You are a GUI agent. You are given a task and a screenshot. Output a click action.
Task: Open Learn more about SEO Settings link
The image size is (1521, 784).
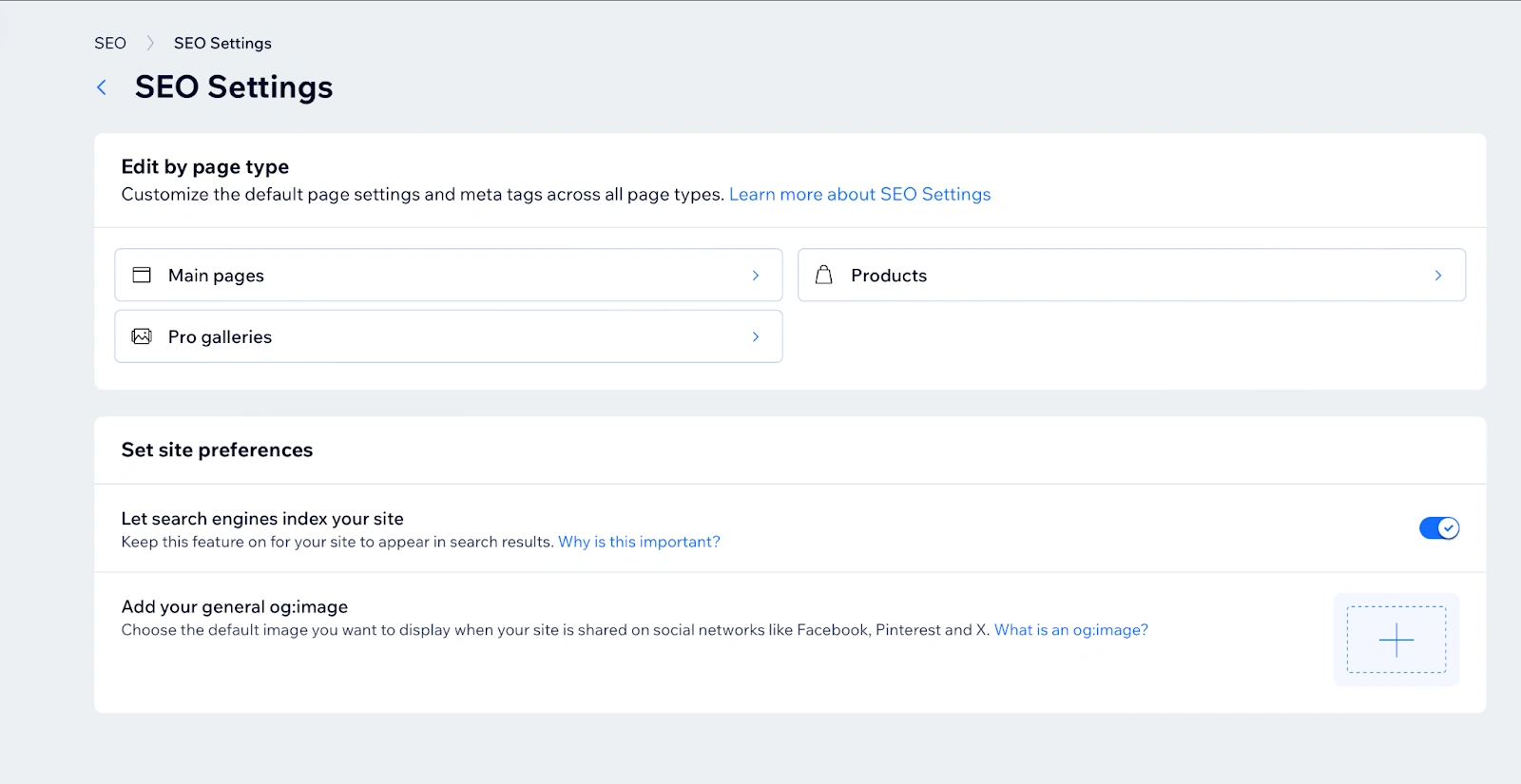[x=859, y=194]
